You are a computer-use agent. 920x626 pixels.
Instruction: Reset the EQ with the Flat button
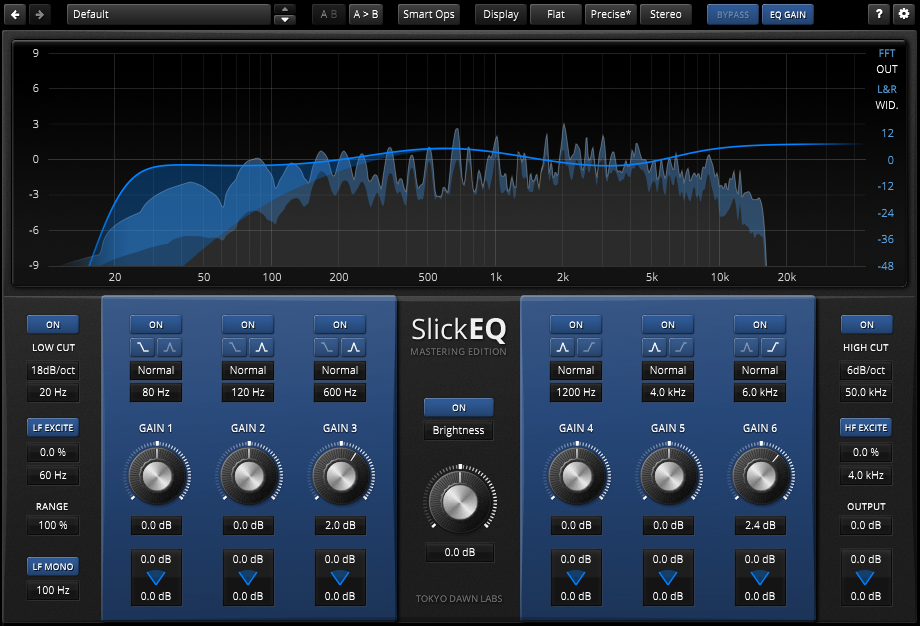click(x=555, y=14)
